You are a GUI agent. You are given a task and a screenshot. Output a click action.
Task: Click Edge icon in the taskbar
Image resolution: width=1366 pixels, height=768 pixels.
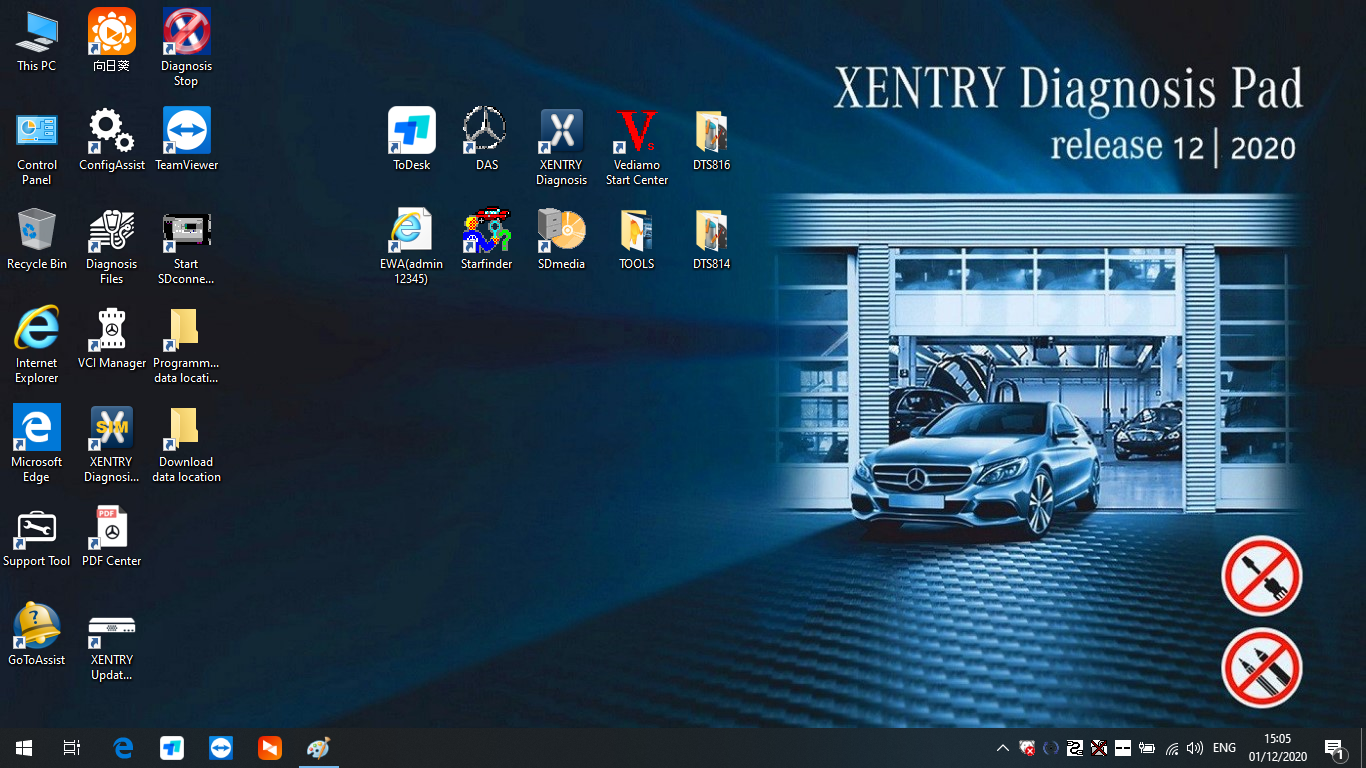[123, 748]
